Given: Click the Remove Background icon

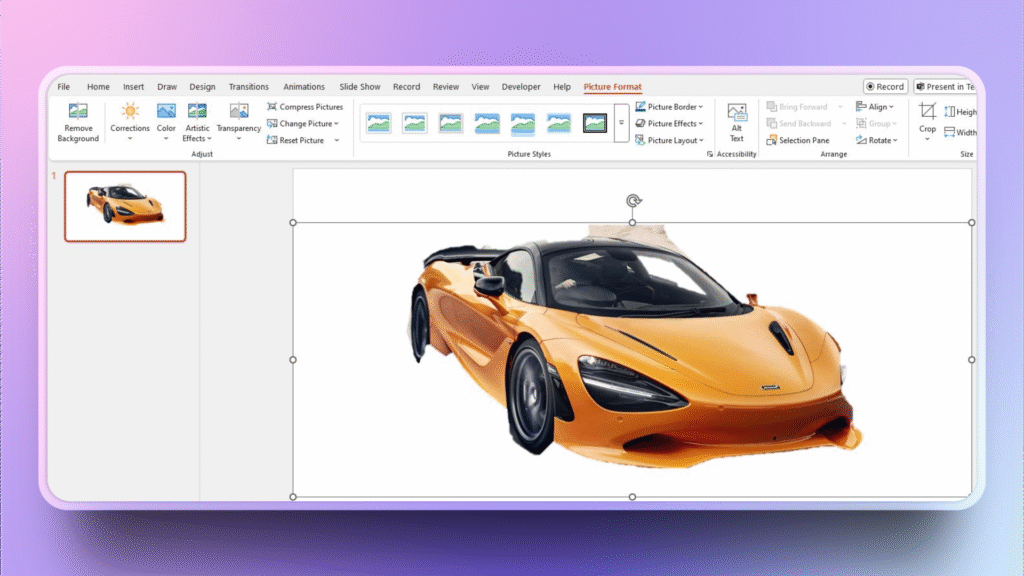Looking at the screenshot, I should click(x=77, y=112).
